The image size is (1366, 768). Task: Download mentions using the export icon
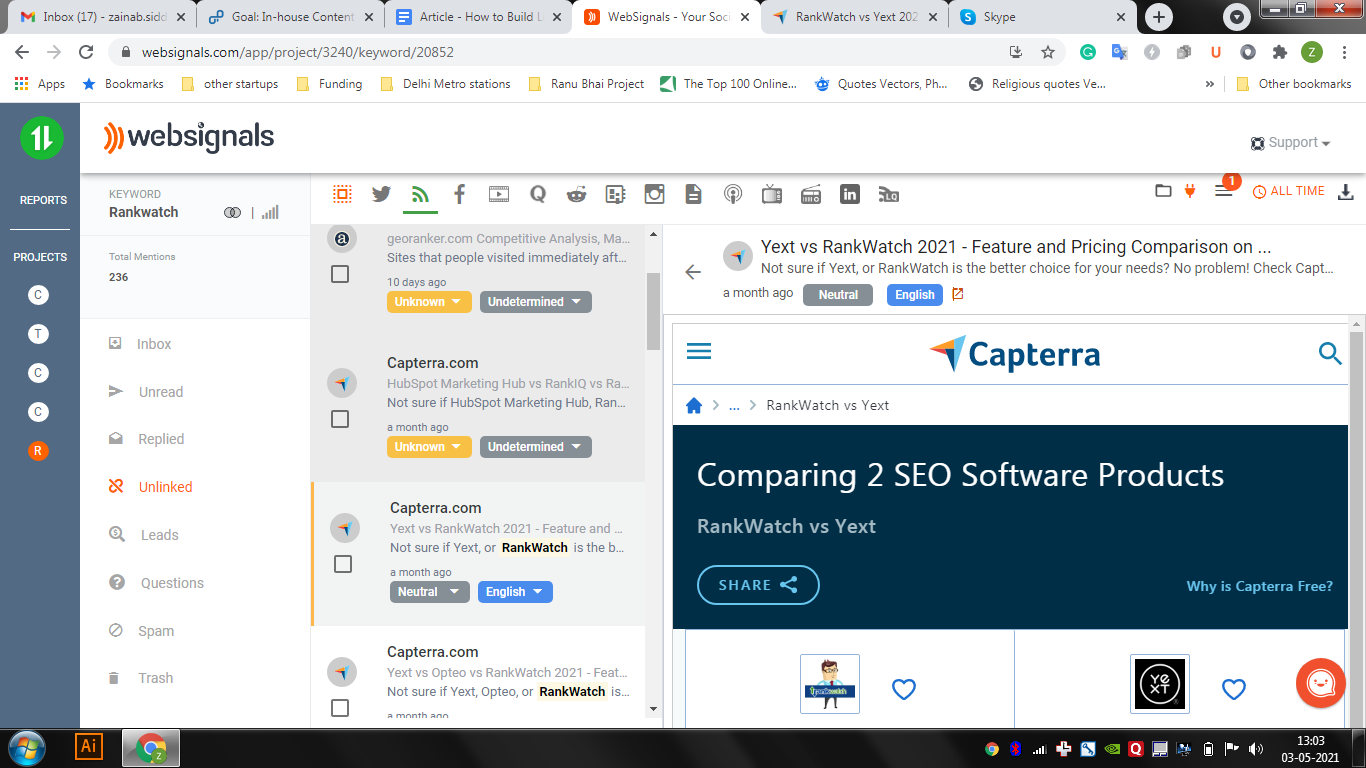(x=1346, y=191)
